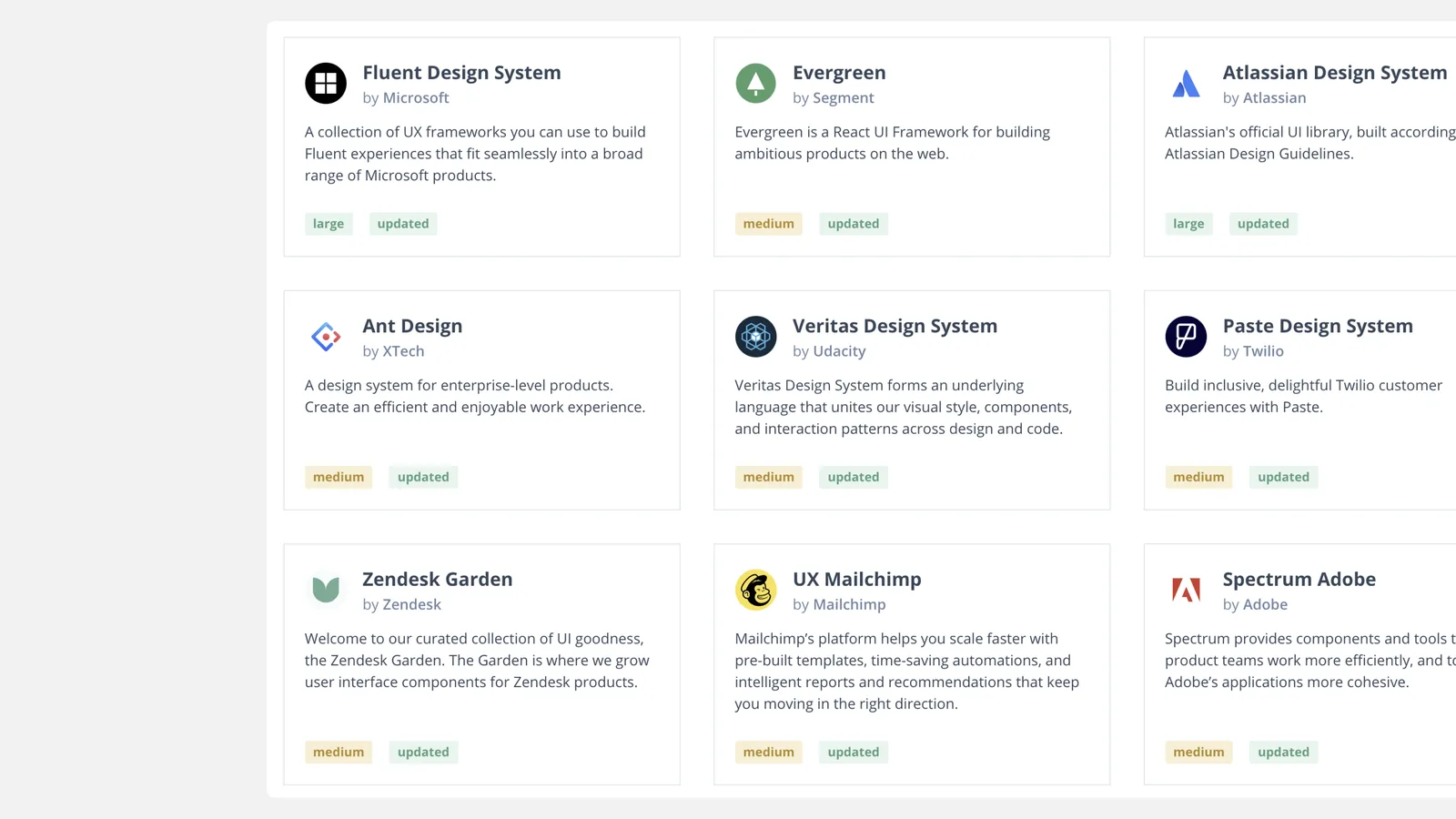Click the Fluent description about UX frameworks
The image size is (1456, 819).
pos(476,154)
